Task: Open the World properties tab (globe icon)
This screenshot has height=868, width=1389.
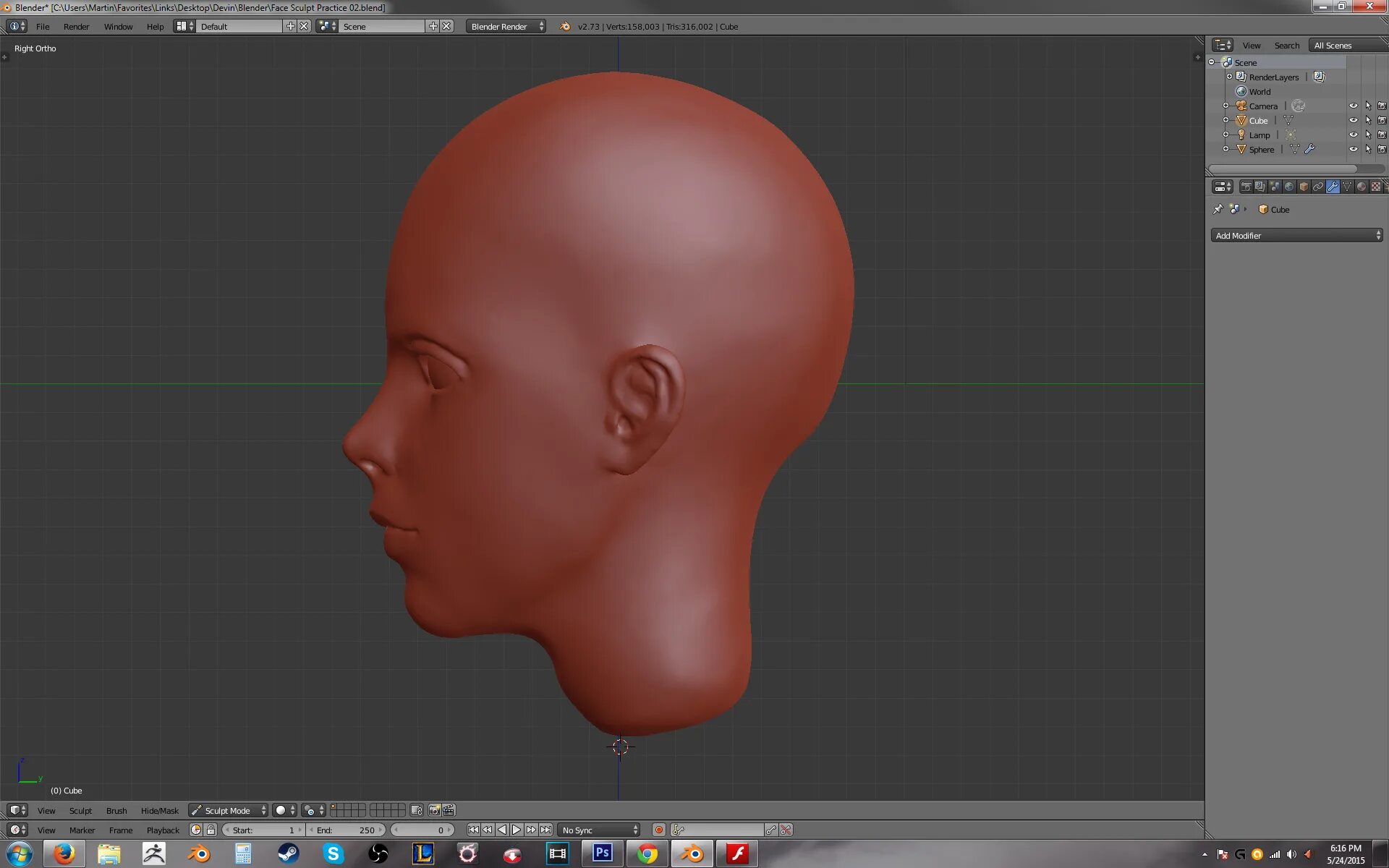Action: tap(1289, 187)
